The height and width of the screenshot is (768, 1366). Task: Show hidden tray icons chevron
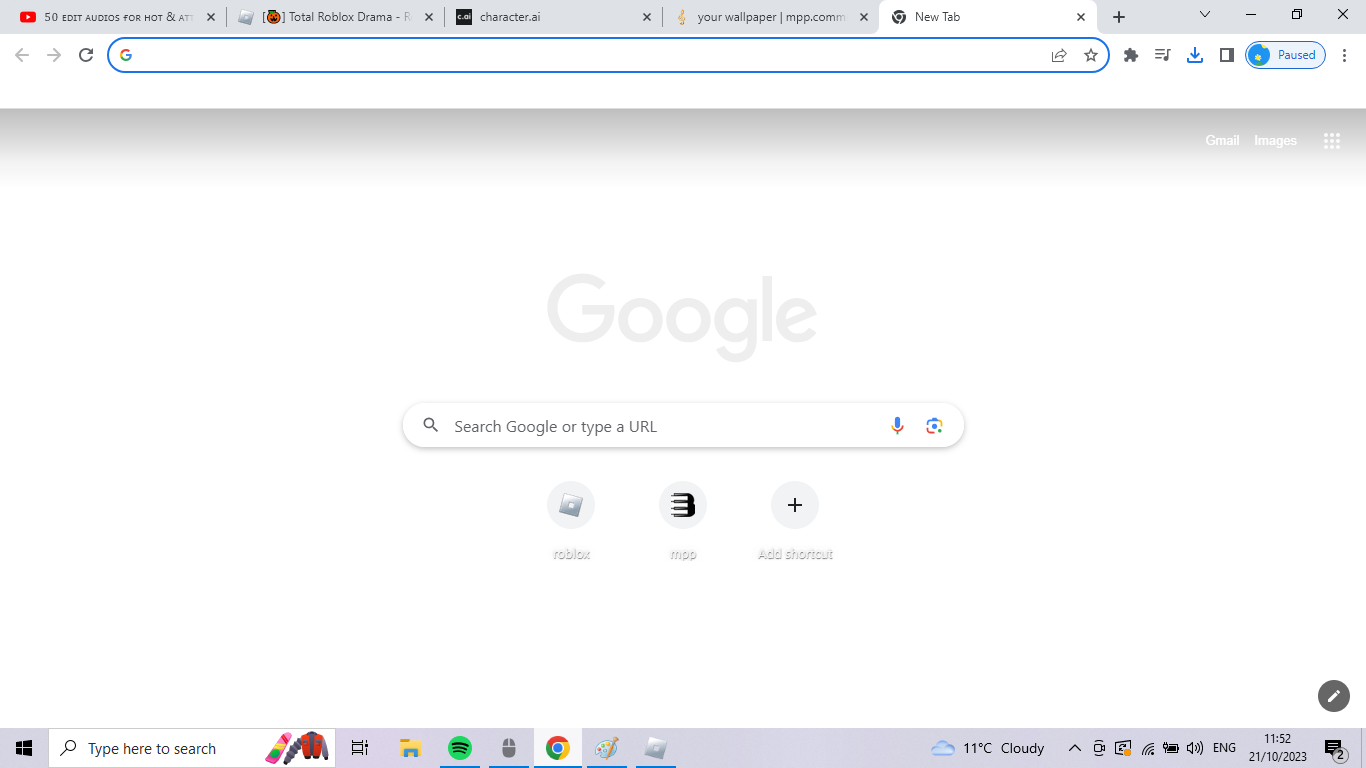point(1075,748)
